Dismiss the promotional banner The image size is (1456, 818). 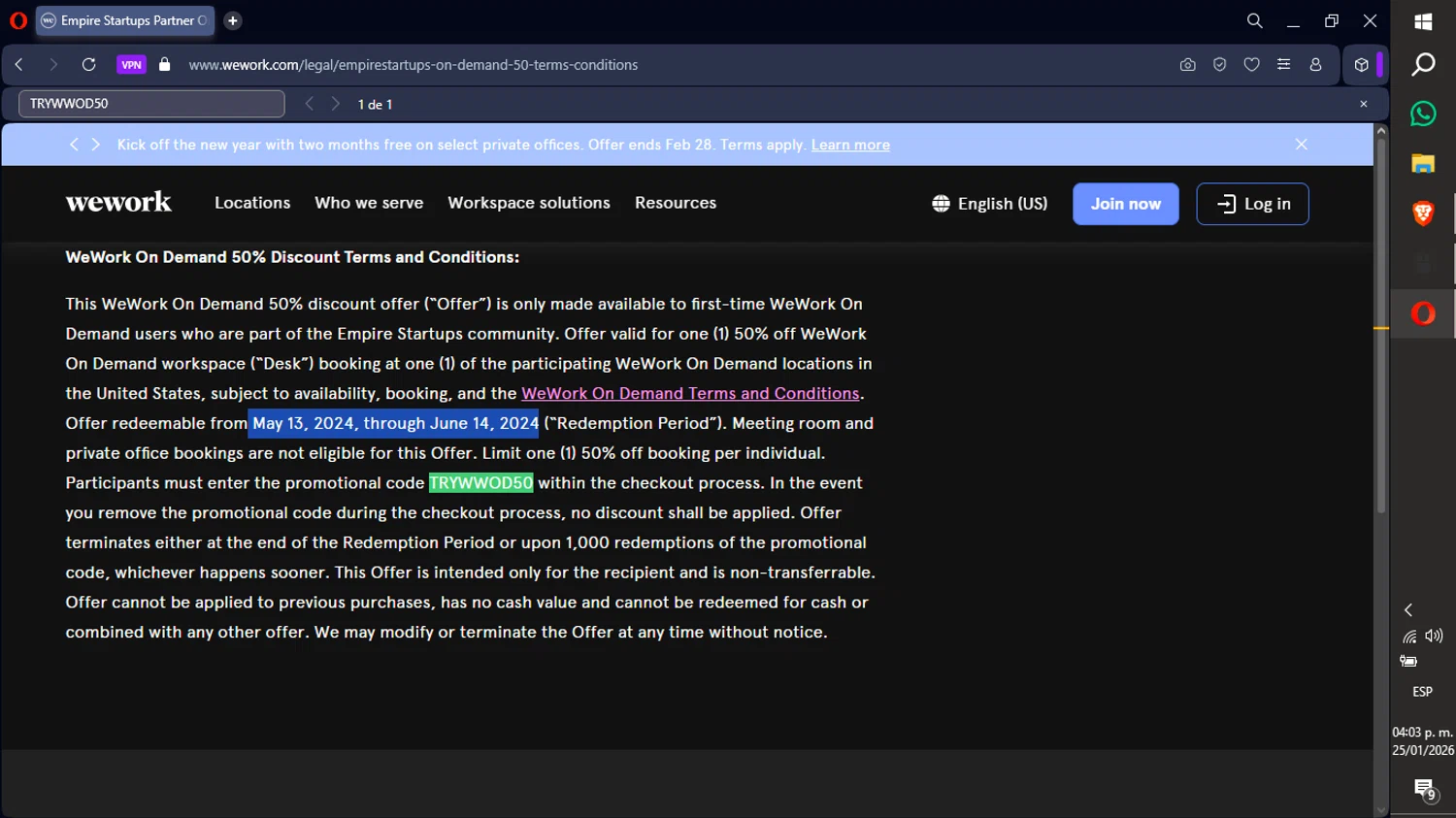pyautogui.click(x=1301, y=145)
